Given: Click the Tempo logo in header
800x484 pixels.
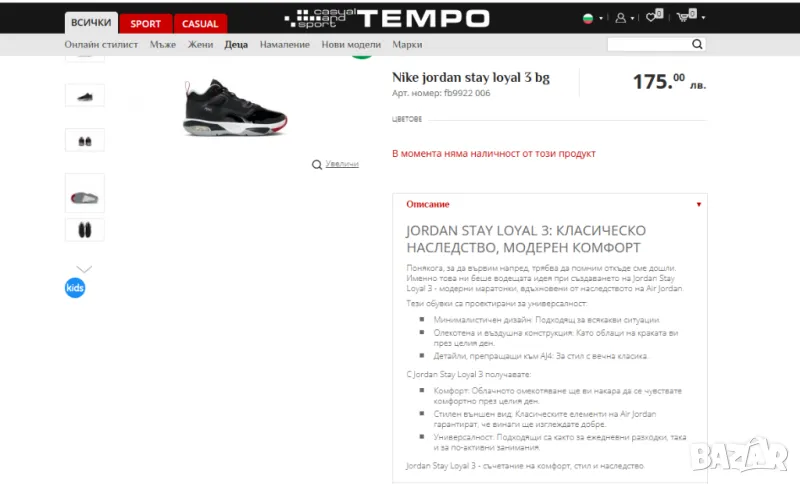Looking at the screenshot, I should pos(387,18).
